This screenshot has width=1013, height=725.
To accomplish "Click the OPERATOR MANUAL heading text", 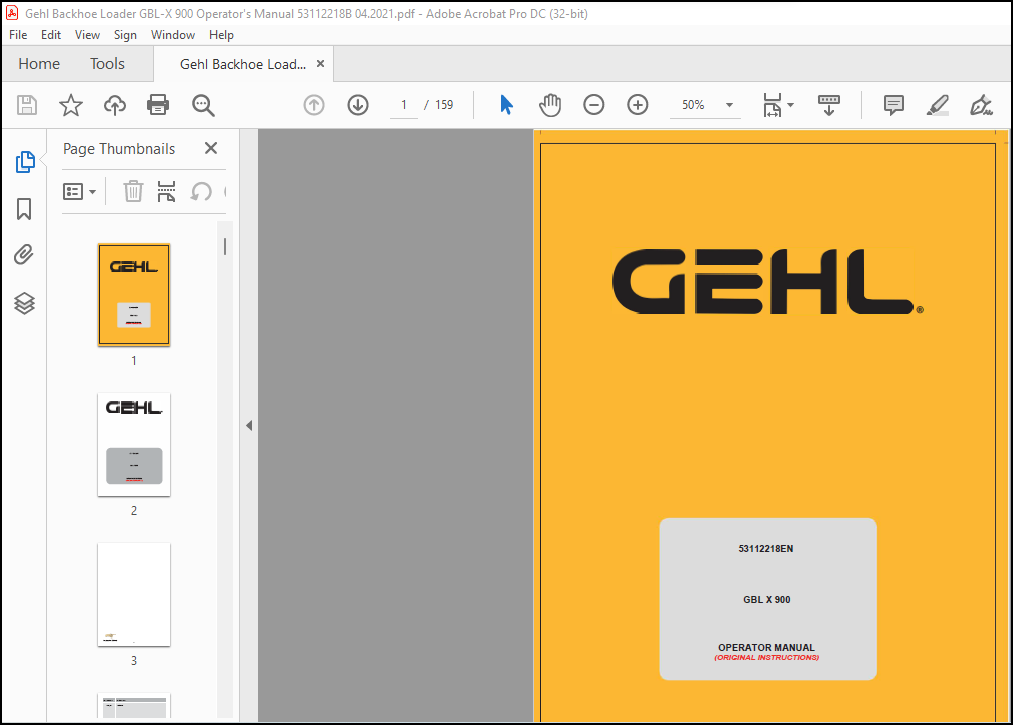I will tap(766, 647).
